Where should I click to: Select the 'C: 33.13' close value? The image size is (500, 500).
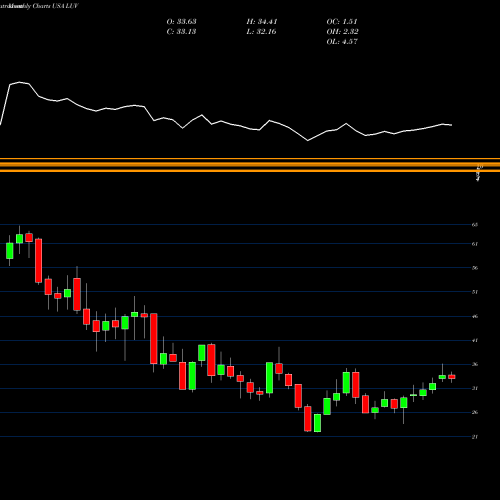pos(181,32)
